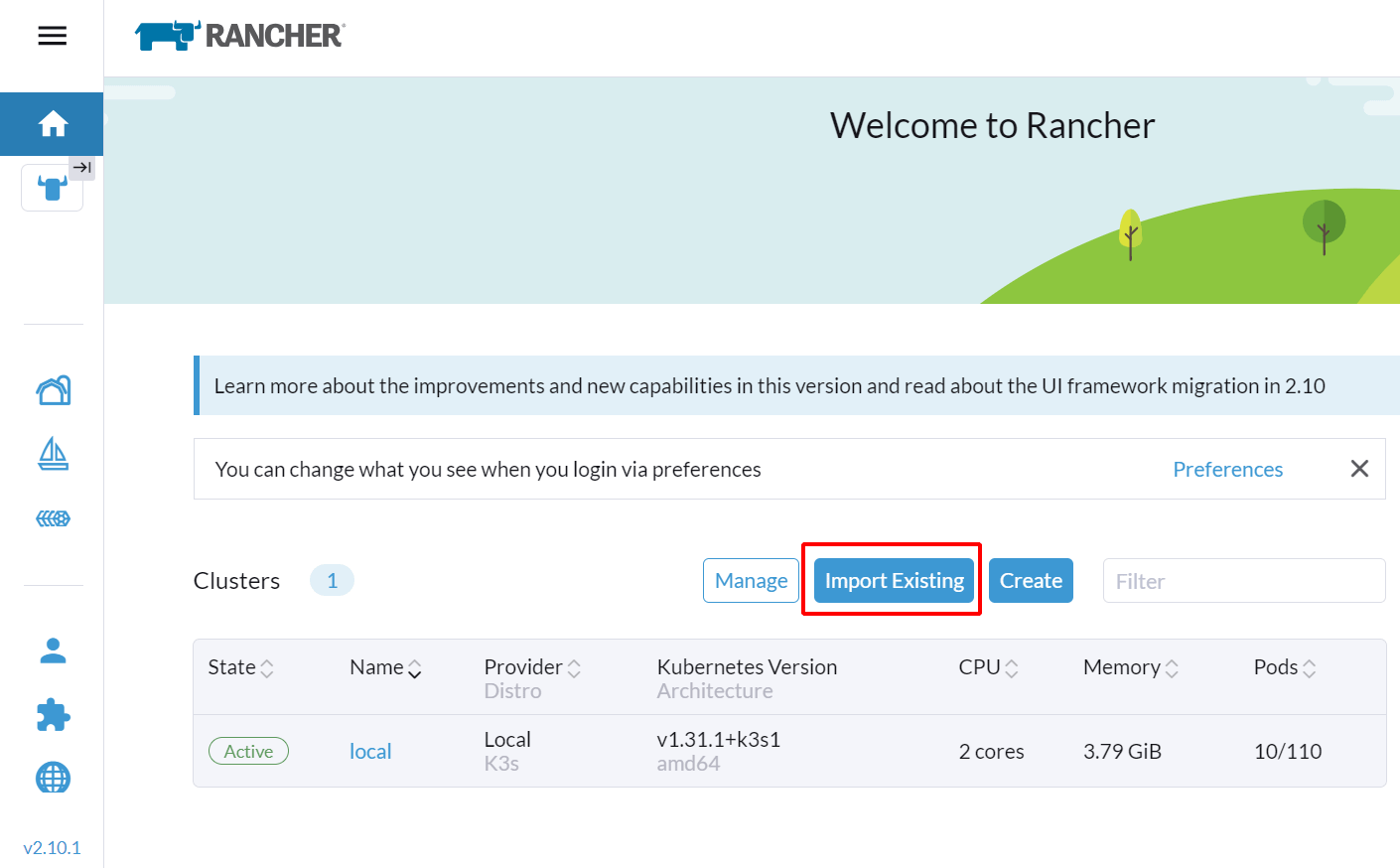Open the local cluster cow-head icon
Screen dimensions: 1400x868
pos(53,188)
